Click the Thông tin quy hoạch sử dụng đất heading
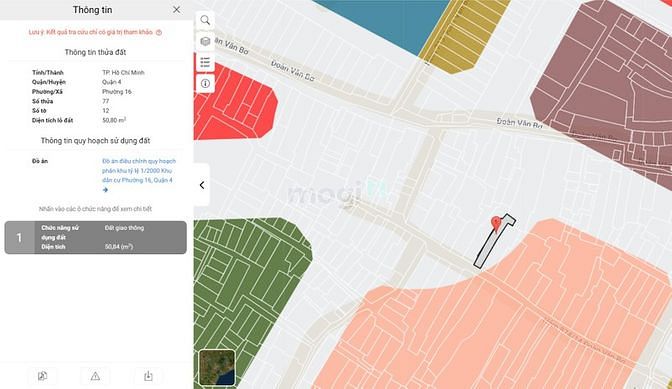The height and width of the screenshot is (389, 672). click(x=95, y=141)
